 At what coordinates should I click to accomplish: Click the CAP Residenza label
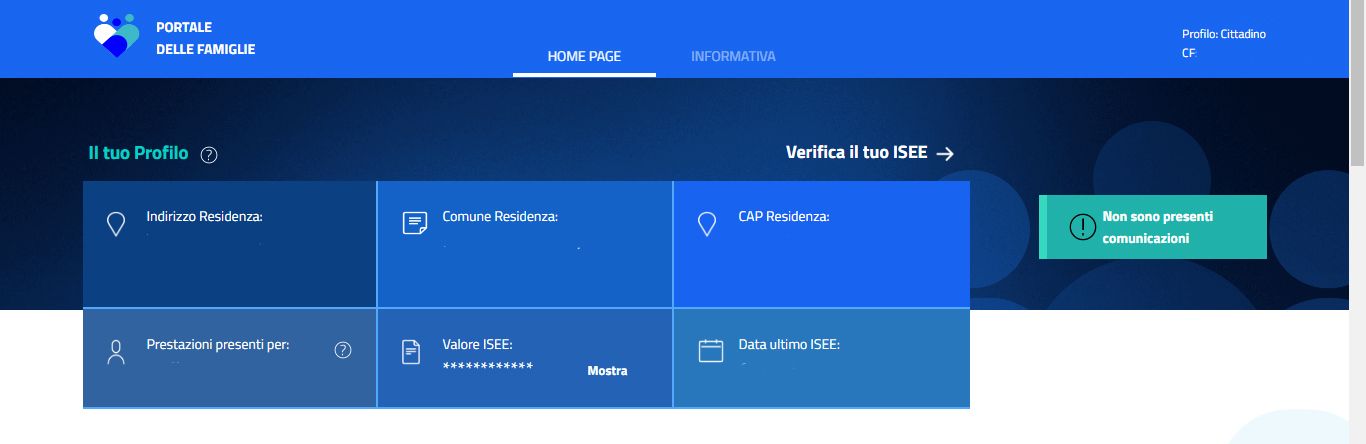click(x=784, y=216)
